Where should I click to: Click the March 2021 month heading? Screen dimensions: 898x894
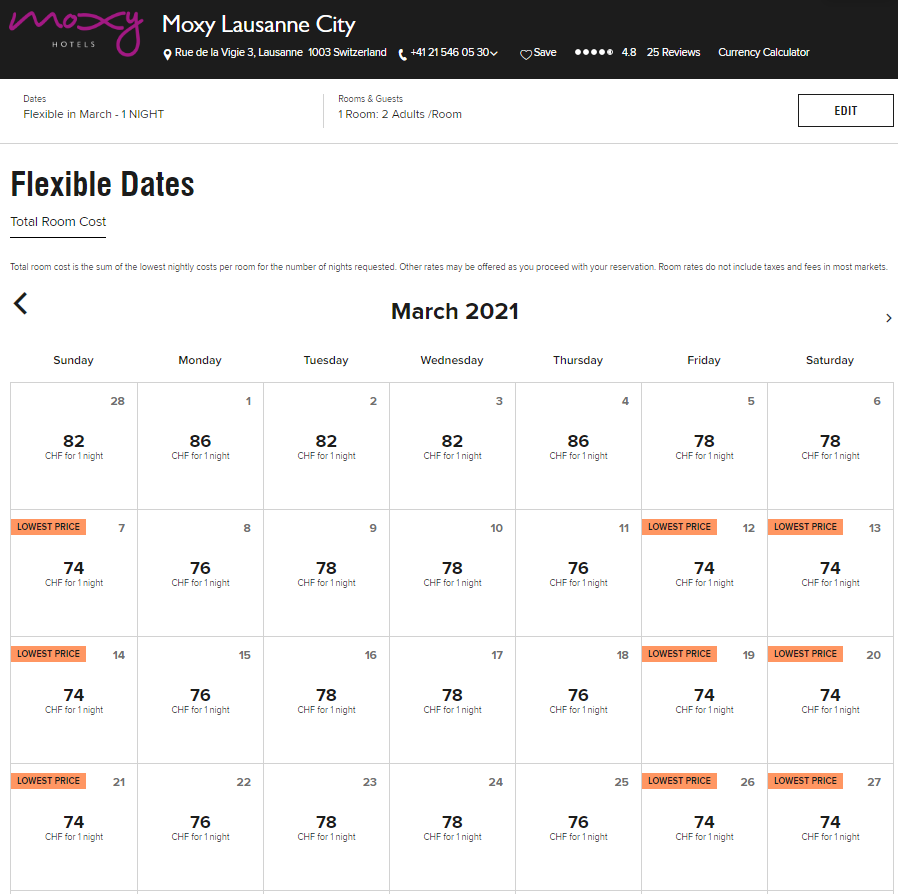point(455,312)
